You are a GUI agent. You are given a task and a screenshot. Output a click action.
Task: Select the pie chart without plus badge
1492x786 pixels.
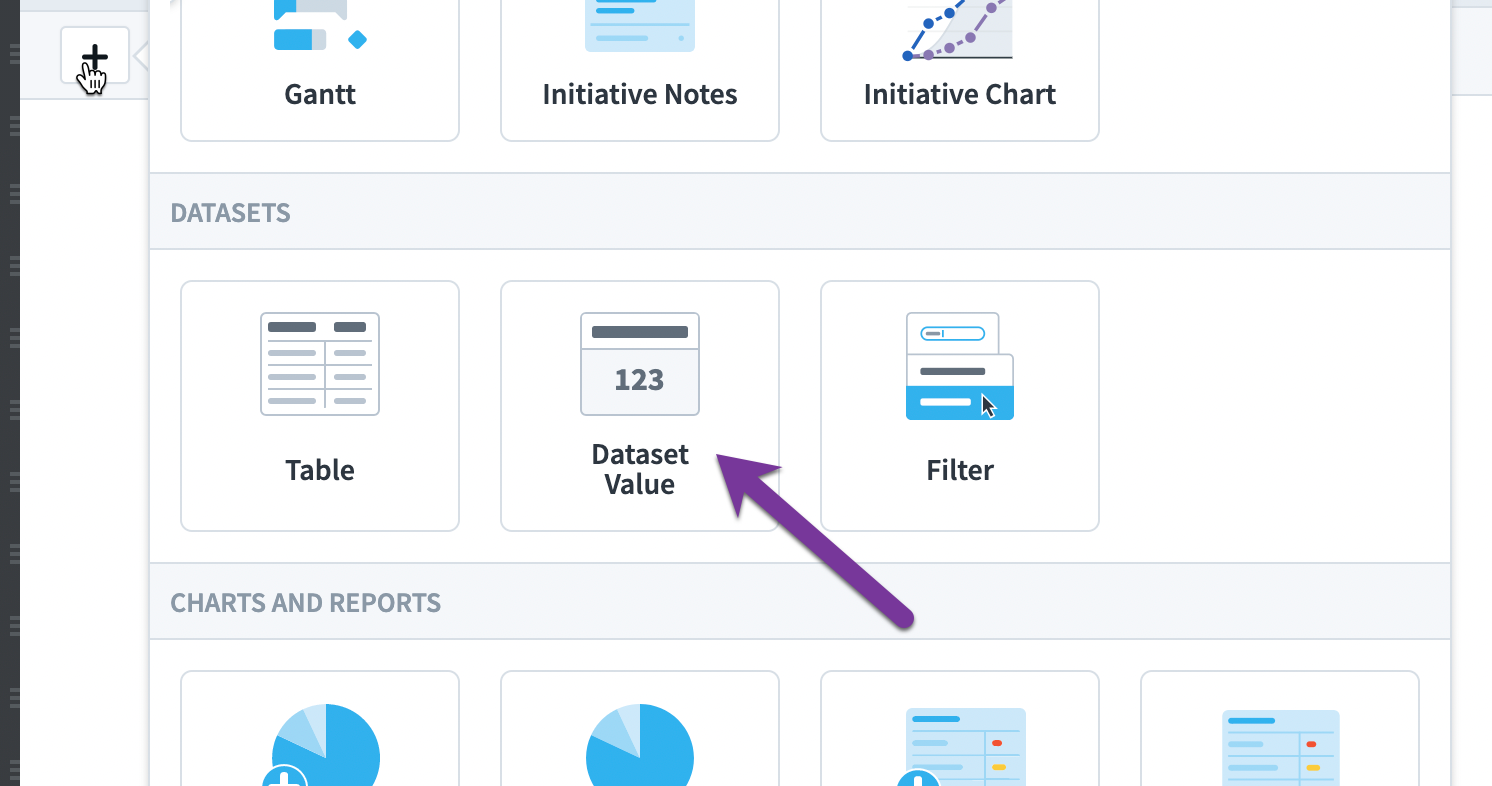coord(640,745)
